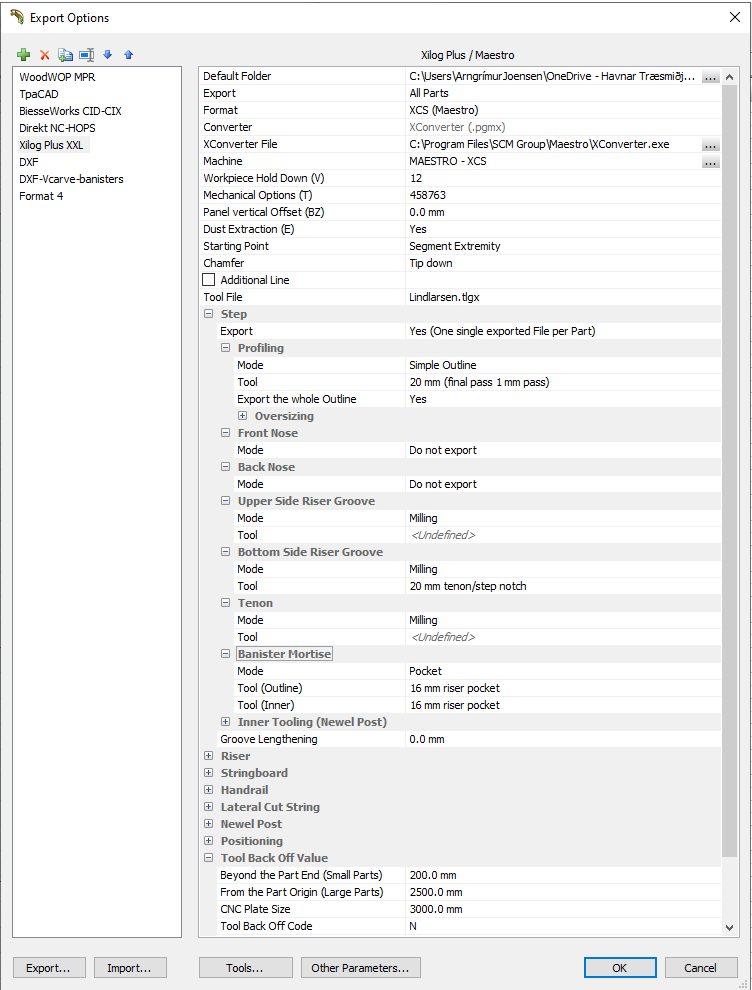Change Export value All Parts
752x990 pixels.
[x=563, y=93]
